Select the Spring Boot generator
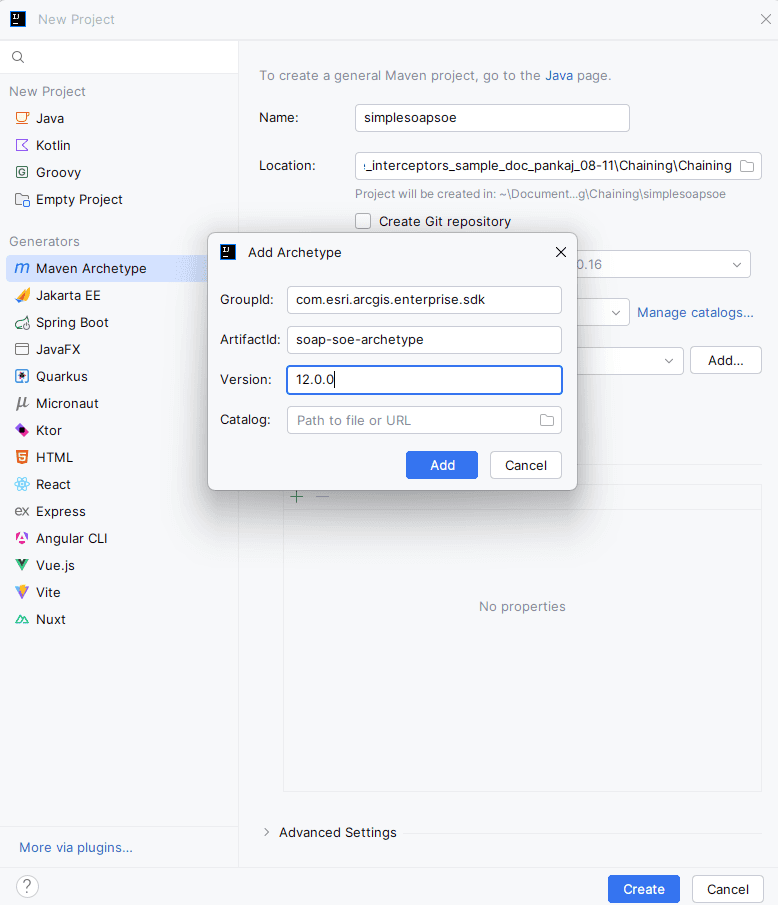The height and width of the screenshot is (905, 778). click(72, 323)
